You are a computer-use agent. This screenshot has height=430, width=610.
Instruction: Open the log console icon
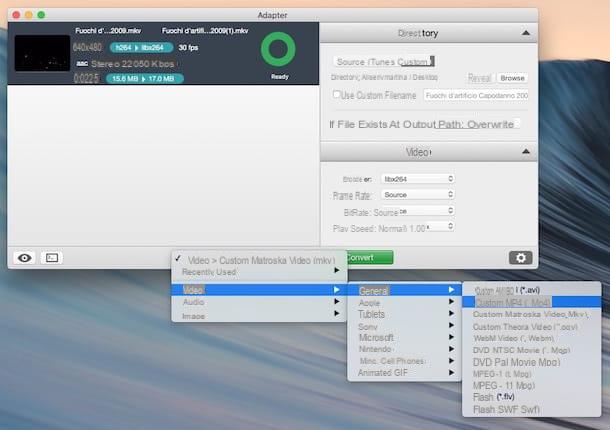(52, 258)
